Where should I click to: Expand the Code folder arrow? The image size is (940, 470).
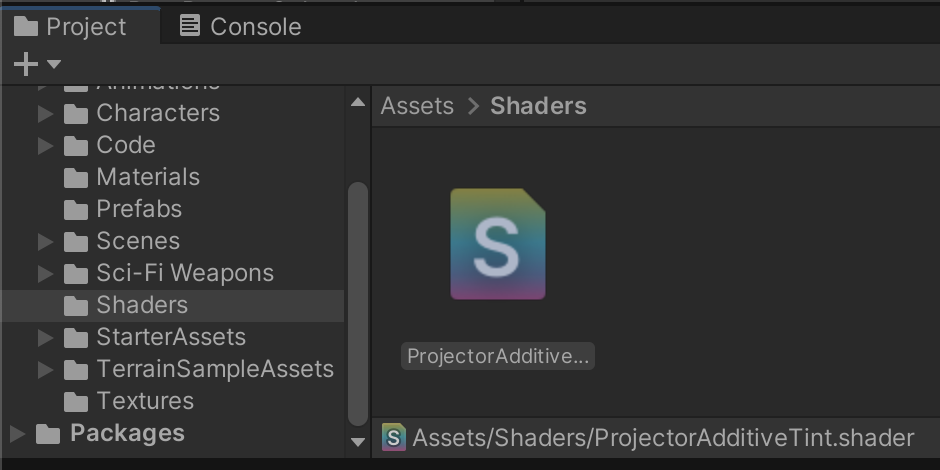[x=45, y=146]
